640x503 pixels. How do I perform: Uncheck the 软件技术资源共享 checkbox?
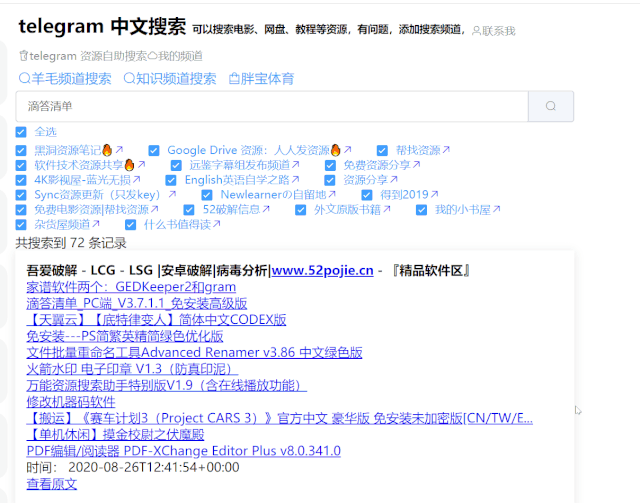pos(21,165)
